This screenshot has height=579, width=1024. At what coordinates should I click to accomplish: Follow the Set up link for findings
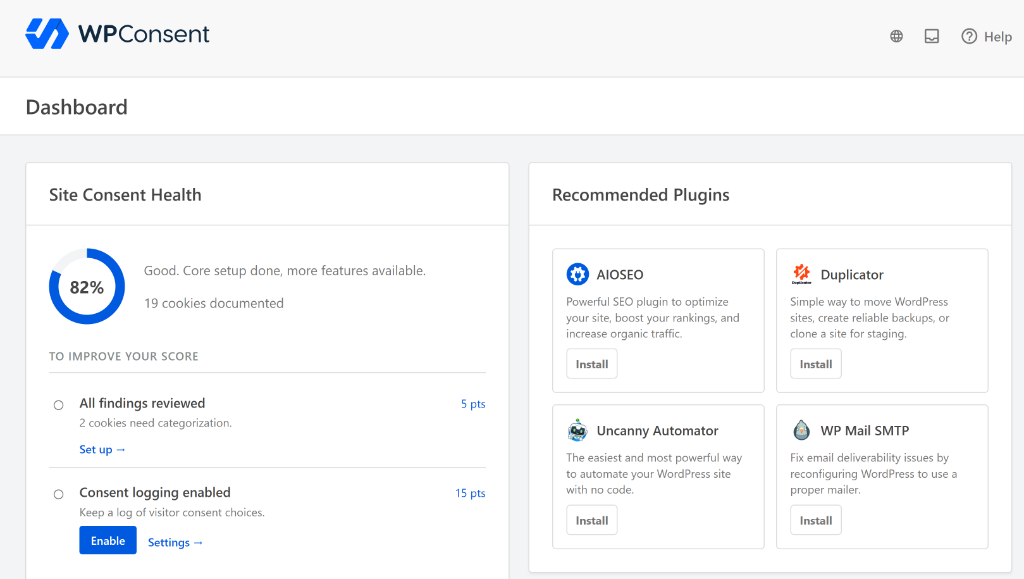(x=102, y=449)
